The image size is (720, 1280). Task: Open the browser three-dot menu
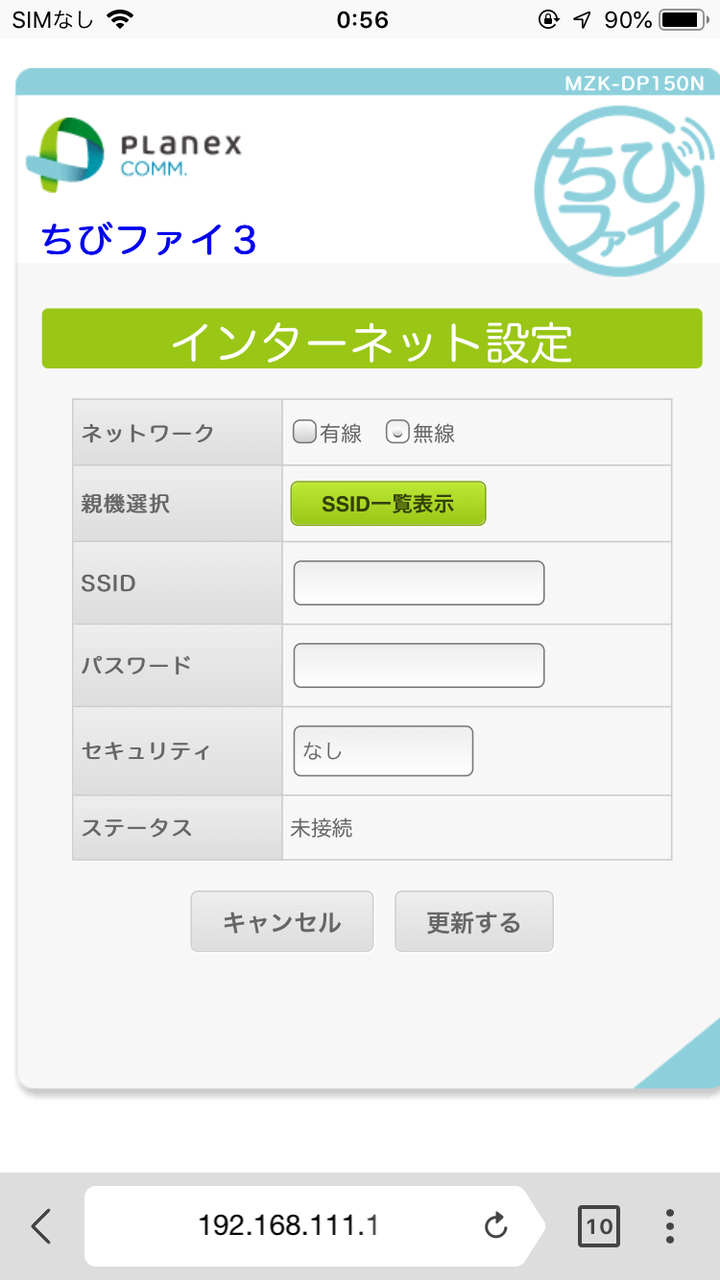click(670, 1226)
